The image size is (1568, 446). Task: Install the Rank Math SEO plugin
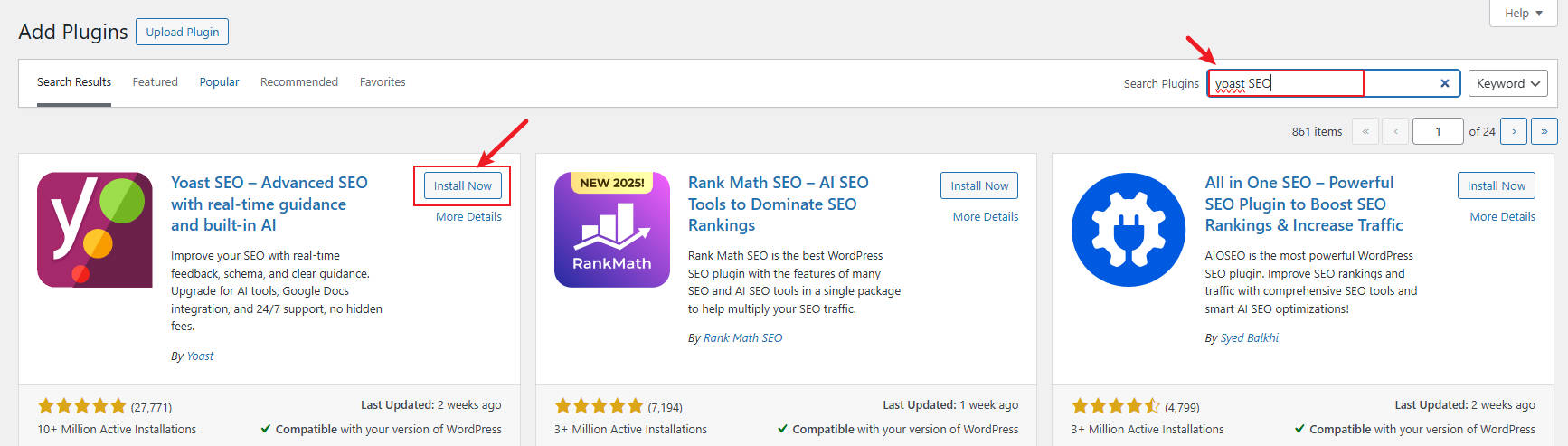pos(979,185)
